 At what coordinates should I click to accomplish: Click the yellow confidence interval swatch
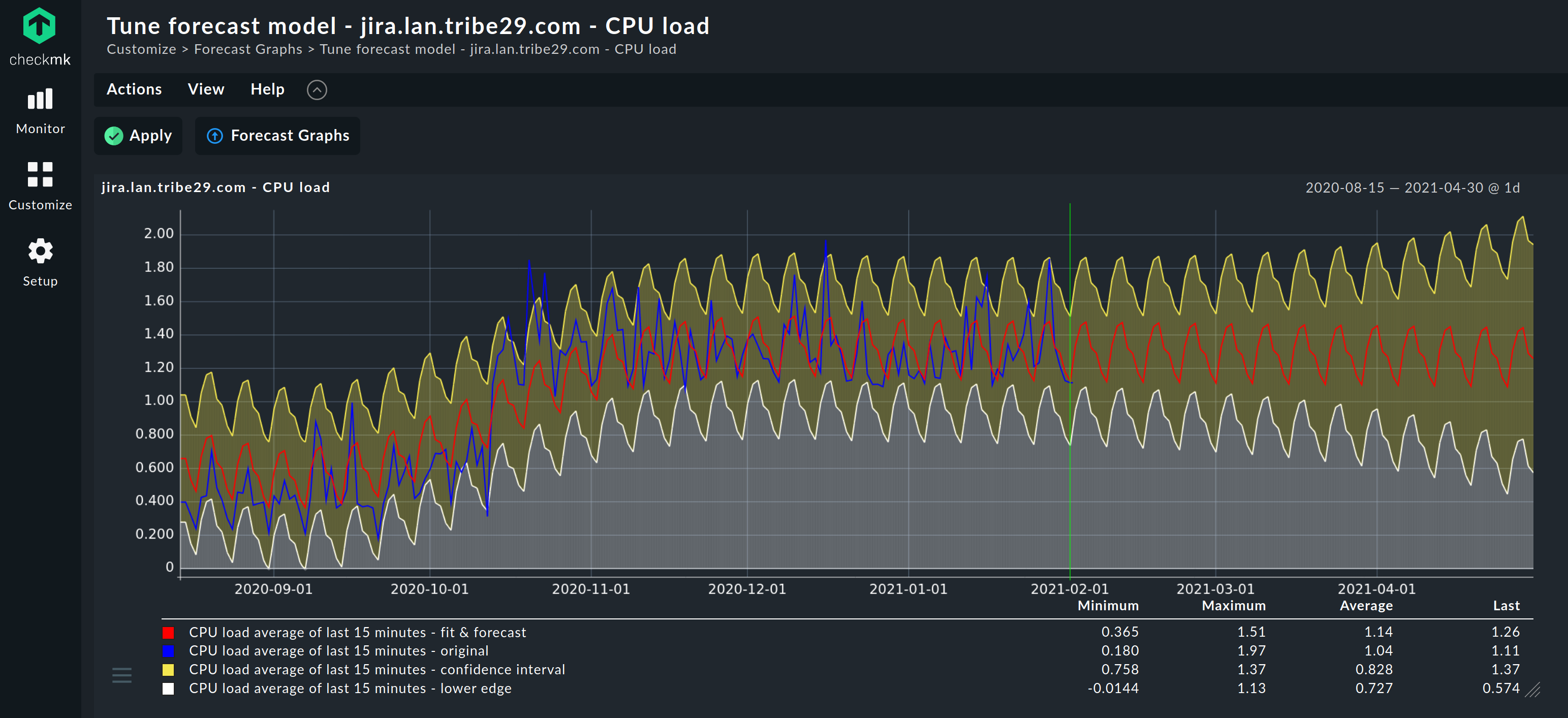point(169,670)
